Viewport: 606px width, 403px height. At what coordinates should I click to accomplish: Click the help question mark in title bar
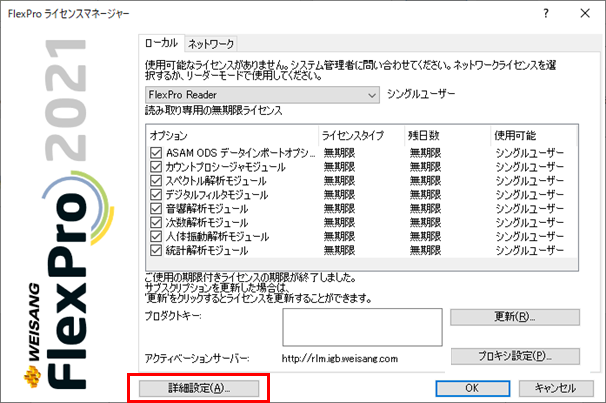pos(546,14)
